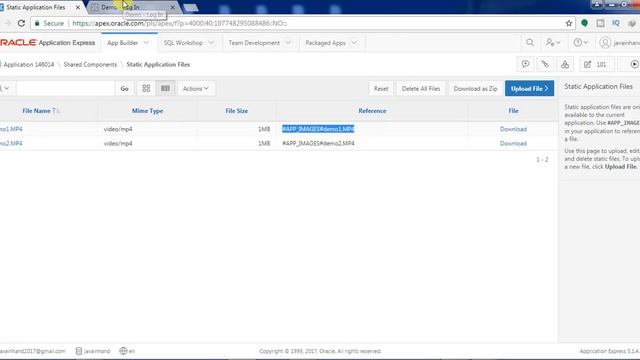Click the language globe icon in footer
Screen dimensions: 640x360
(123, 351)
